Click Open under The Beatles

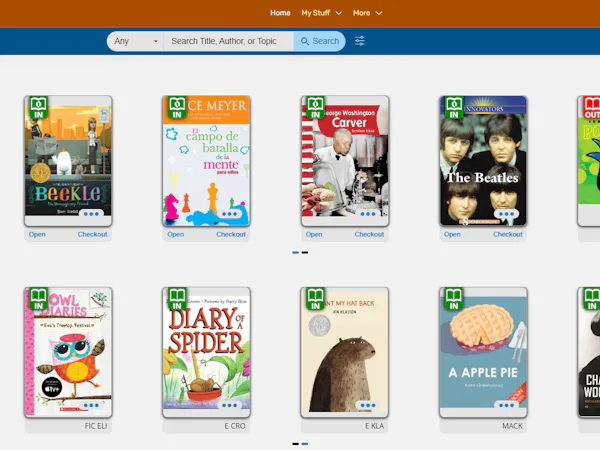(x=452, y=234)
